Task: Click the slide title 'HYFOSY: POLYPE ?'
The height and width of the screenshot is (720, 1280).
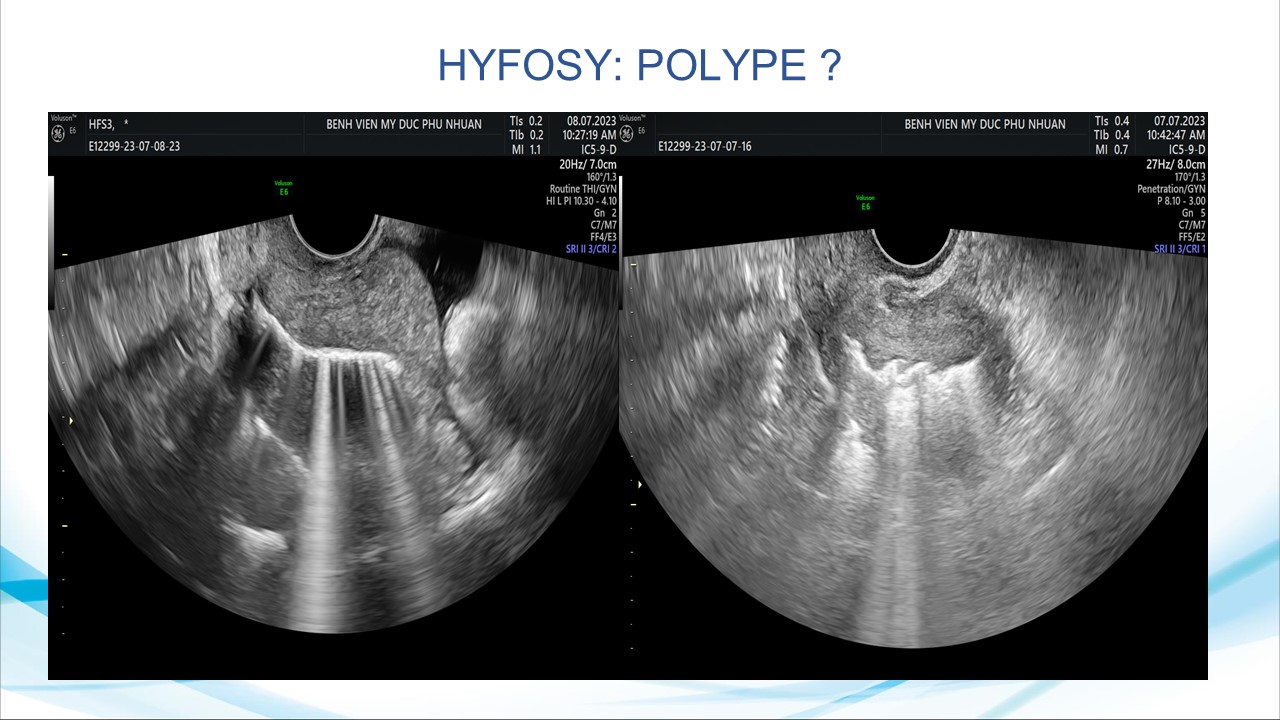Action: pyautogui.click(x=639, y=65)
